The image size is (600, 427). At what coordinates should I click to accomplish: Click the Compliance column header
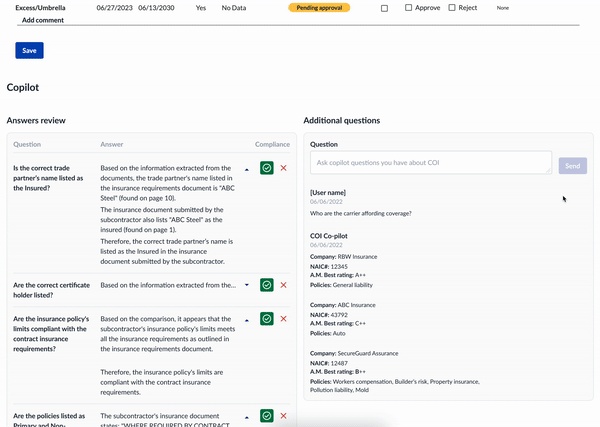click(x=272, y=144)
